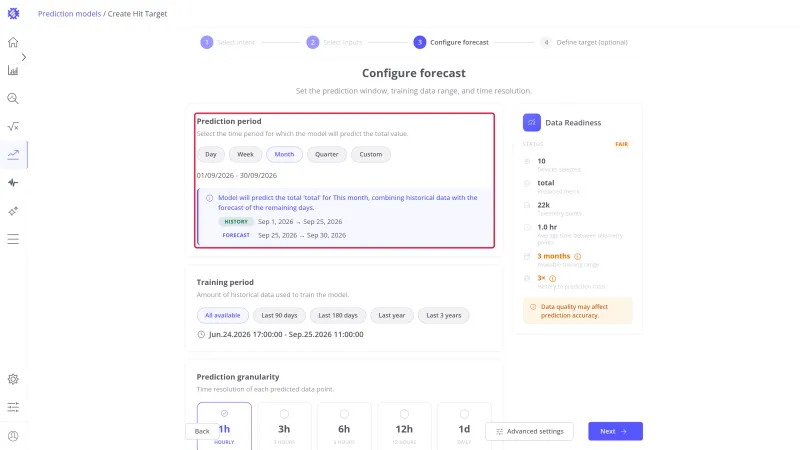
Task: Select 1d daily granularity
Action: tap(464, 427)
